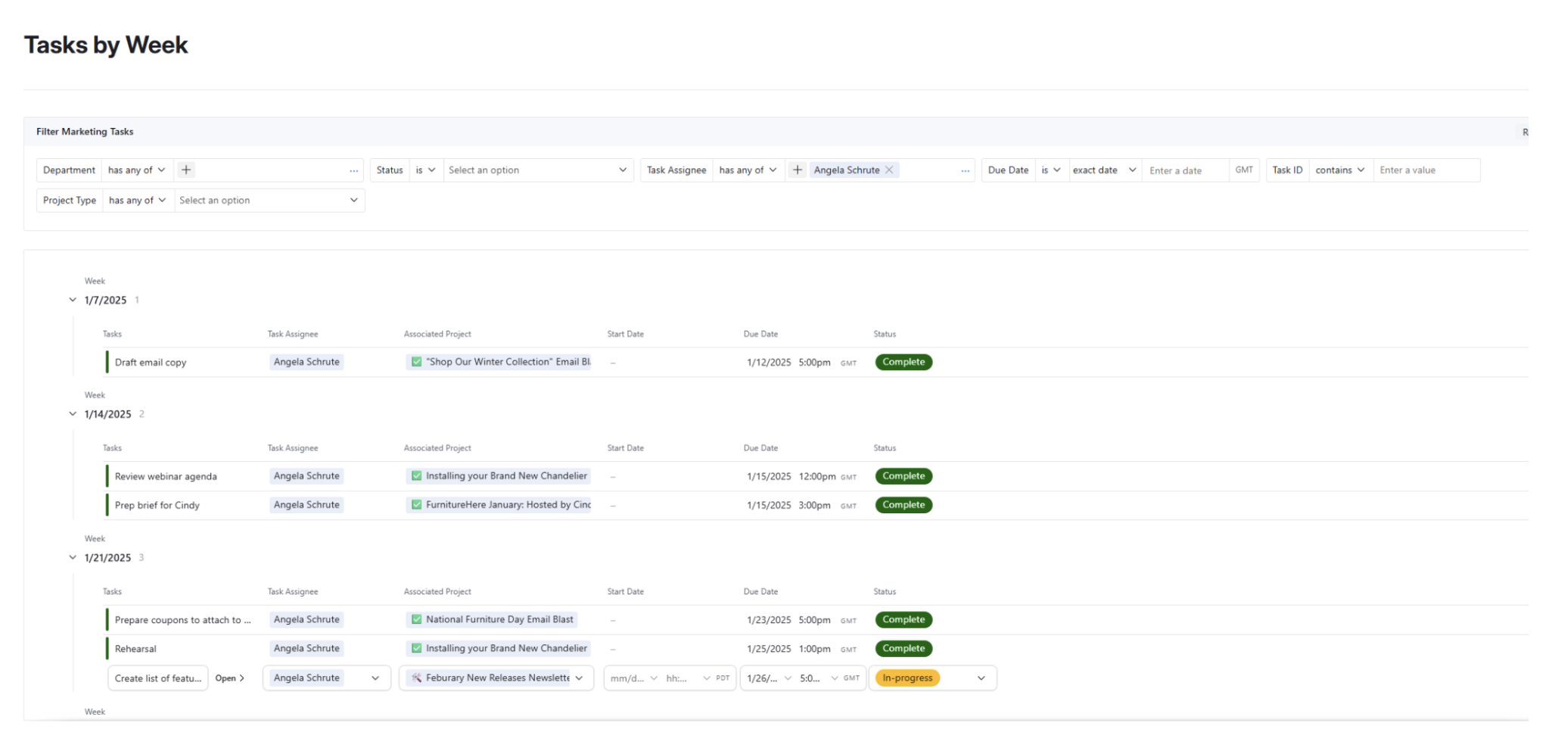
Task: Open the ellipsis menu in Department filter
Action: (353, 171)
